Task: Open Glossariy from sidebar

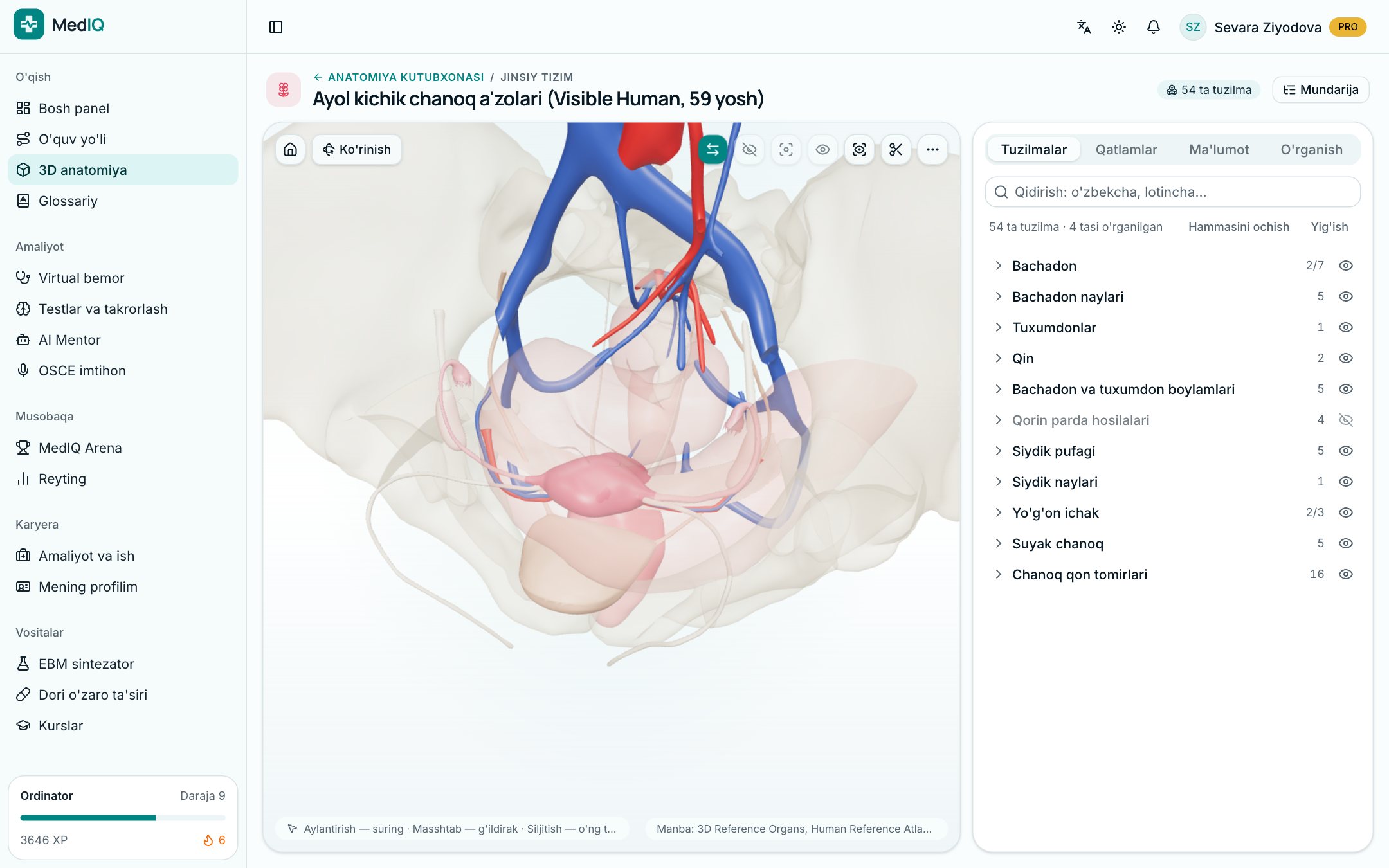Action: pyautogui.click(x=123, y=201)
